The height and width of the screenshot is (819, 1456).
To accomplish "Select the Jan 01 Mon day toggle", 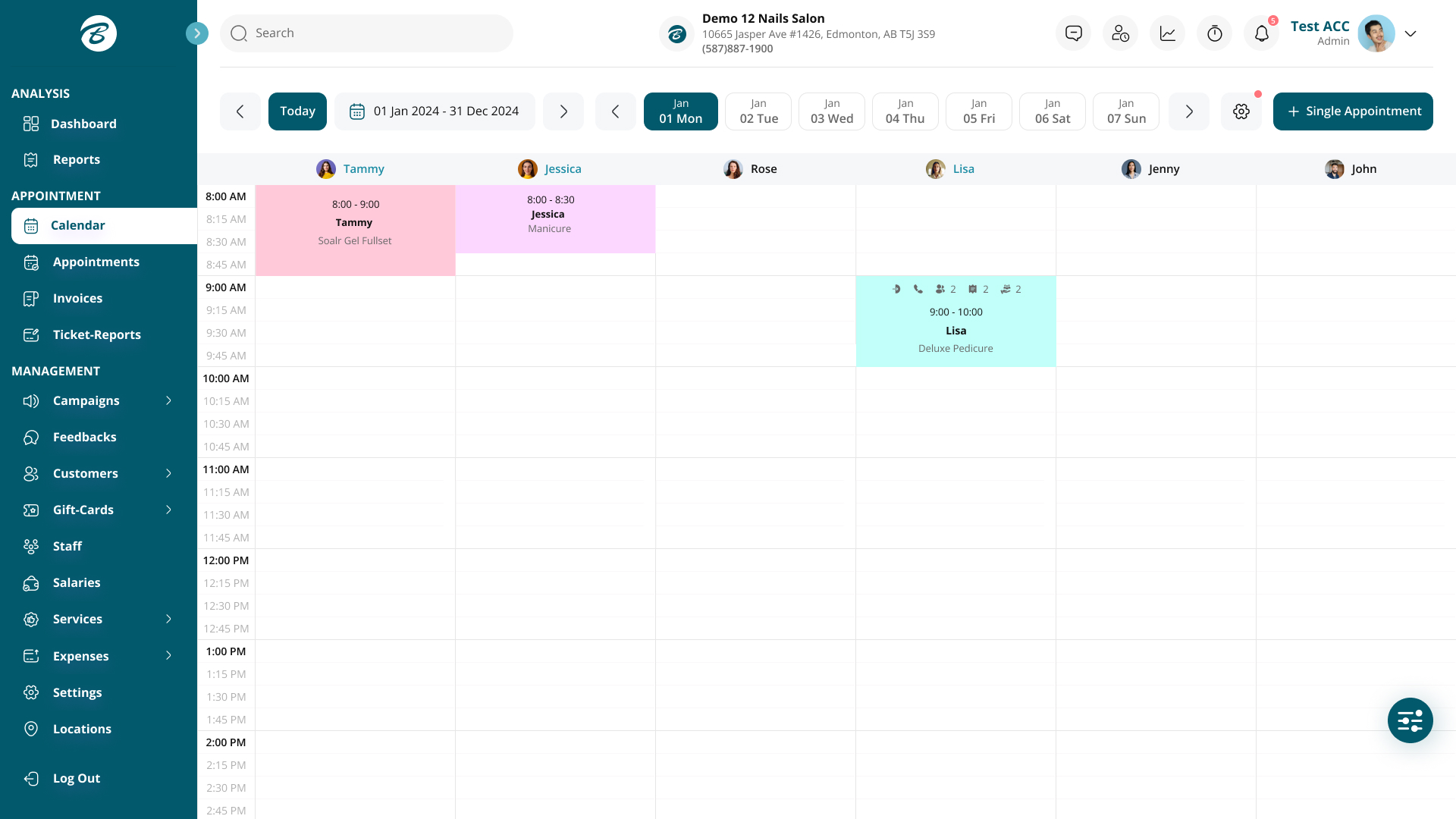I will pyautogui.click(x=680, y=111).
